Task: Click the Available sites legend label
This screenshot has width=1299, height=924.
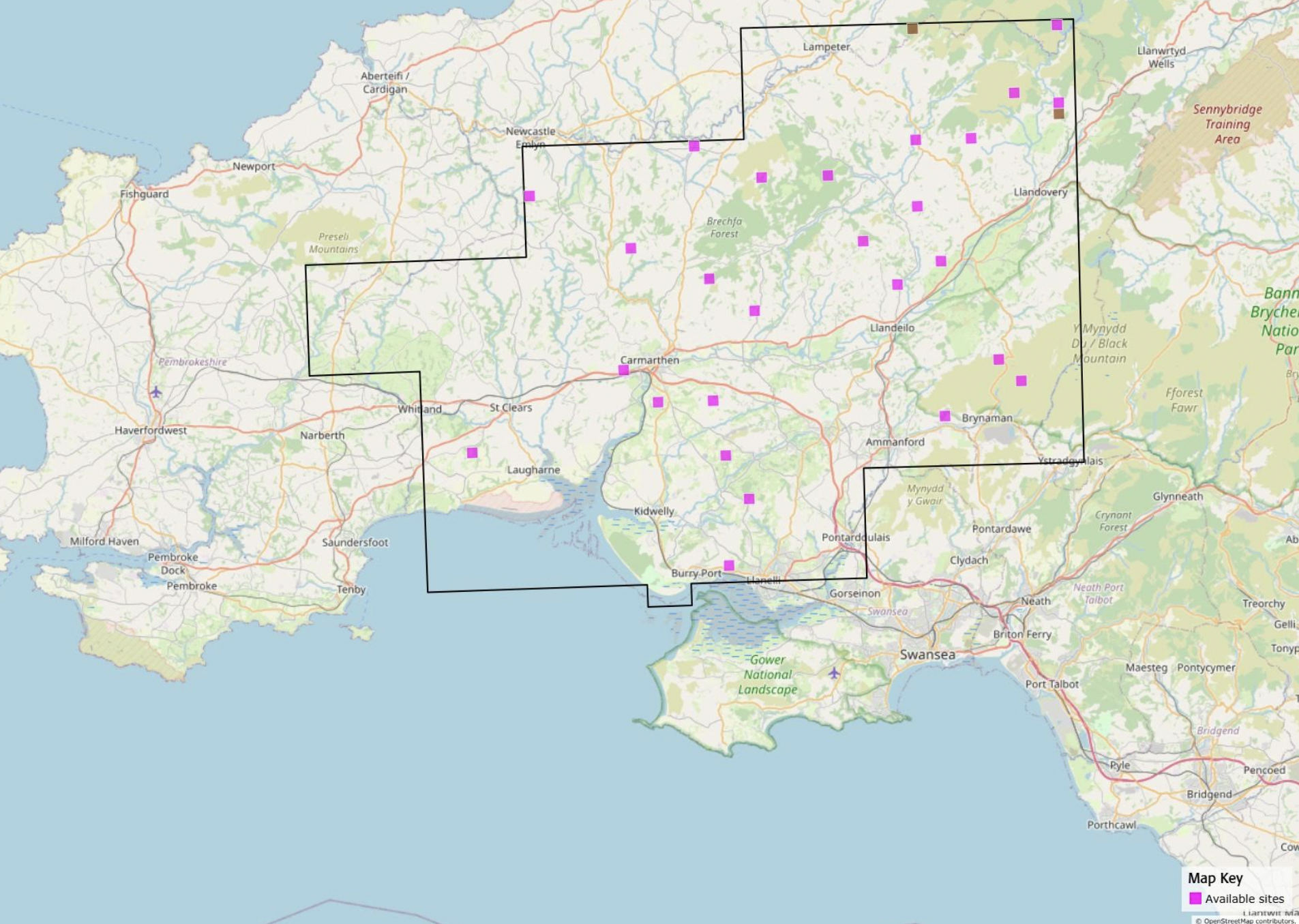Action: click(x=1244, y=899)
